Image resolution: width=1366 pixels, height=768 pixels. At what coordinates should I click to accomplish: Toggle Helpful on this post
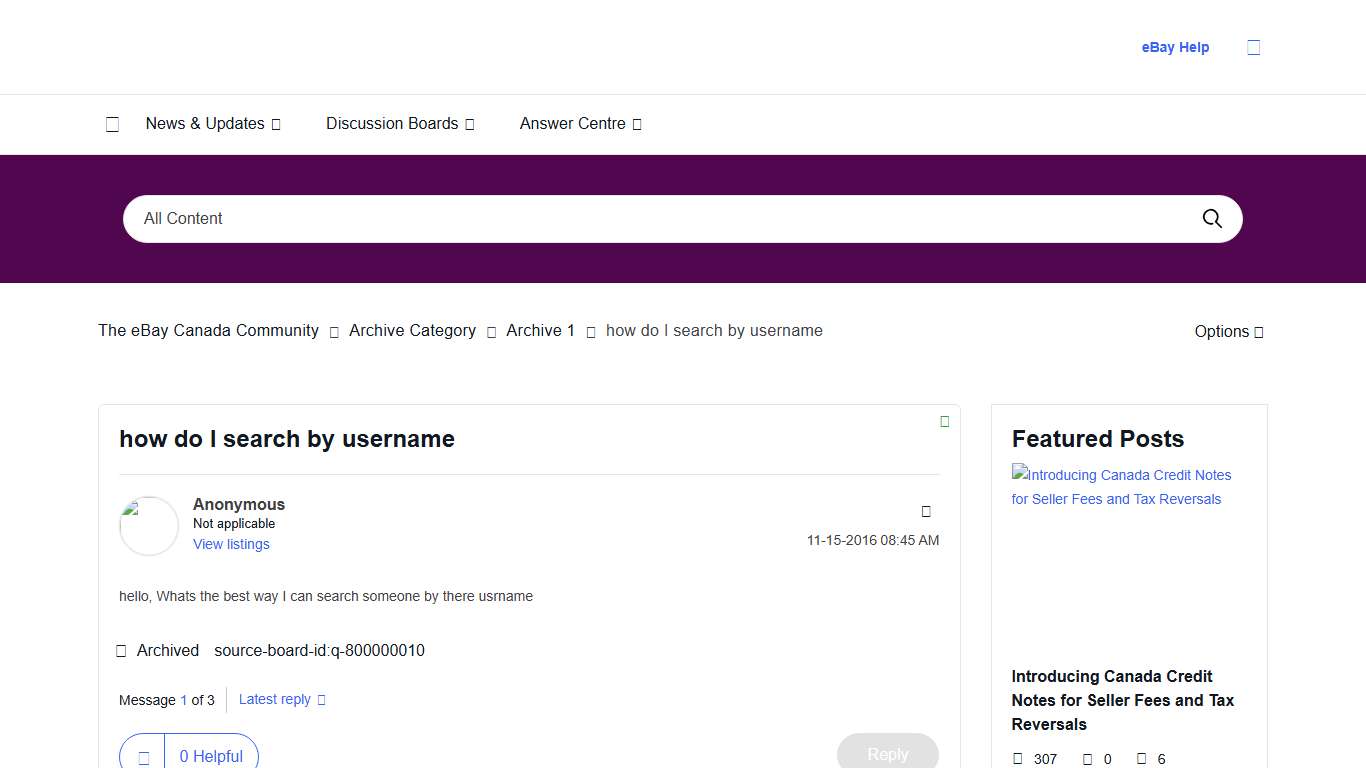[211, 756]
